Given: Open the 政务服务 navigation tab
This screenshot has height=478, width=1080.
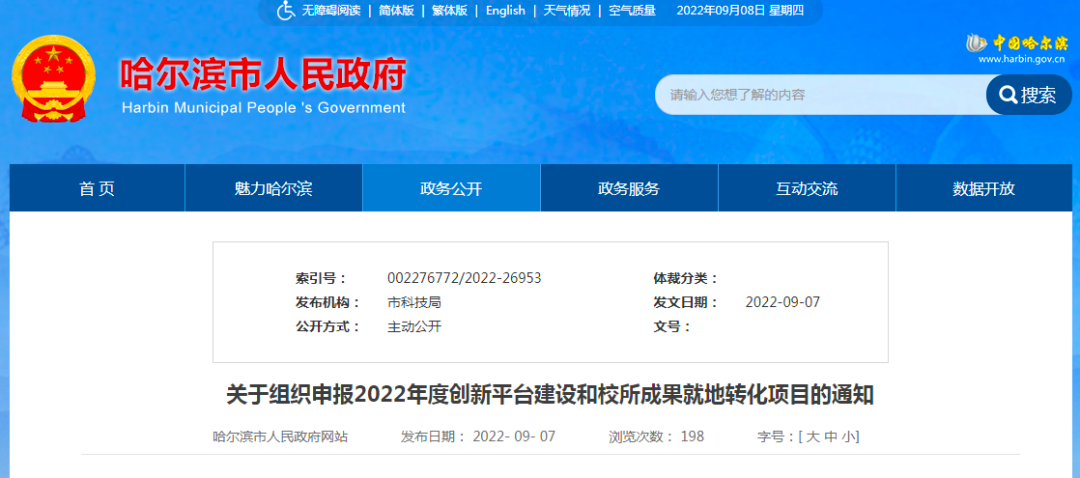Looking at the screenshot, I should point(629,189).
